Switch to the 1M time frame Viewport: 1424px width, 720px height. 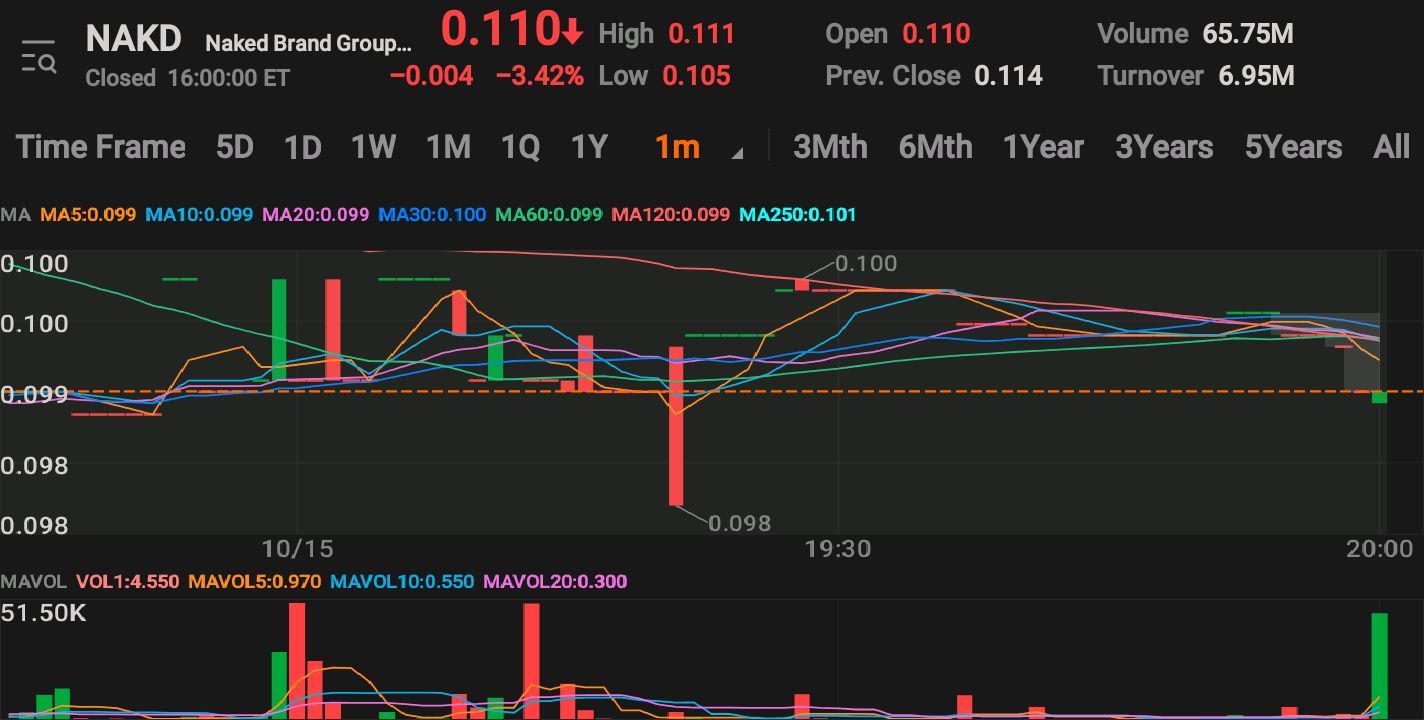pyautogui.click(x=448, y=148)
